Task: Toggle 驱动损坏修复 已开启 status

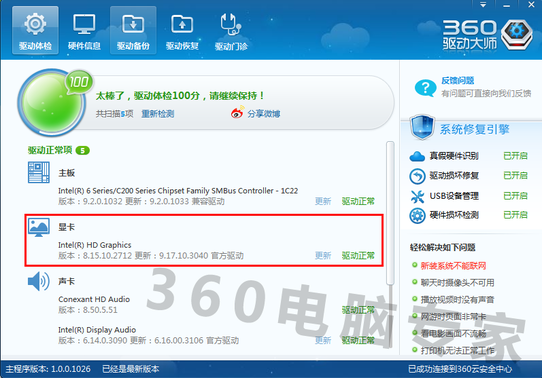Action: coord(515,176)
